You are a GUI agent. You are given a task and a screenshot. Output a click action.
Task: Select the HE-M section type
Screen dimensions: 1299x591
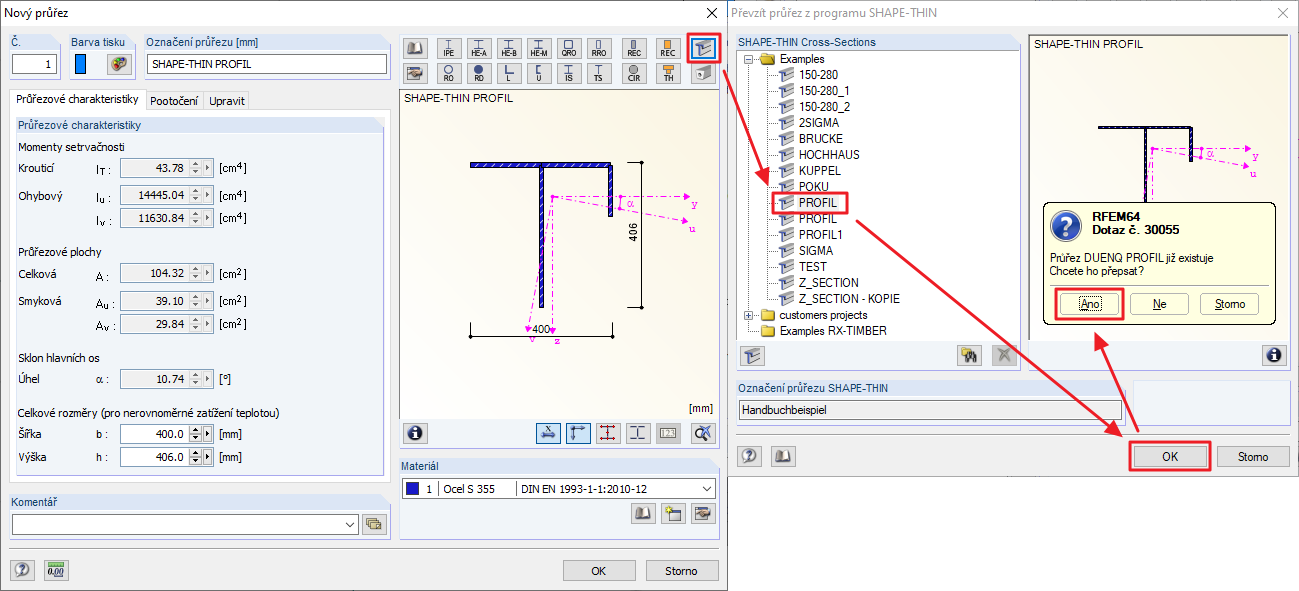(539, 48)
